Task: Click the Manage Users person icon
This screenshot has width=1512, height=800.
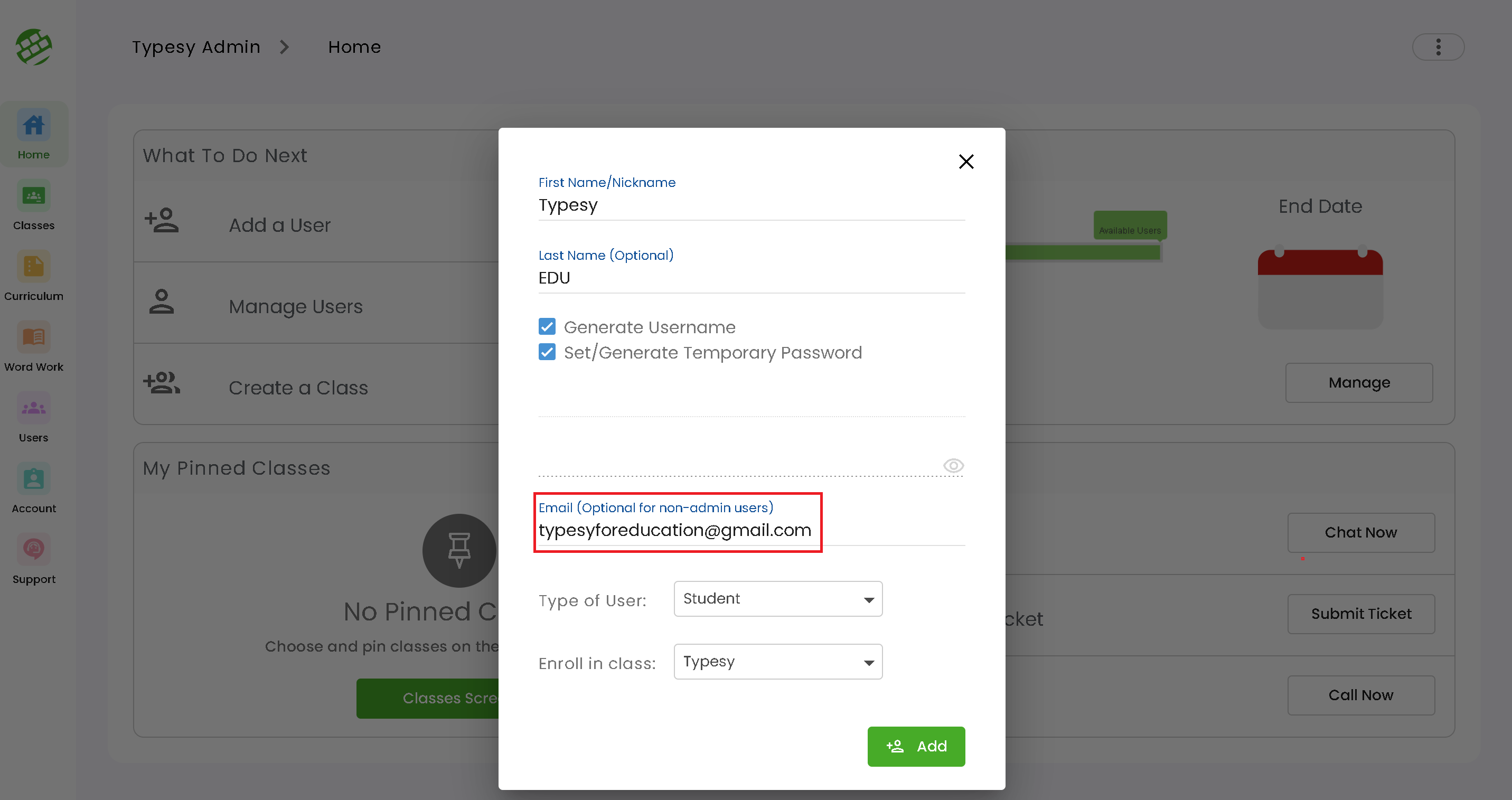Action: click(162, 302)
